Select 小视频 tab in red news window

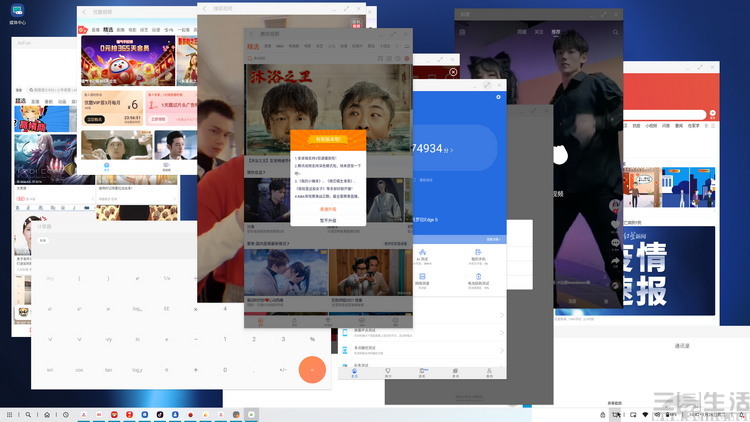[651, 126]
